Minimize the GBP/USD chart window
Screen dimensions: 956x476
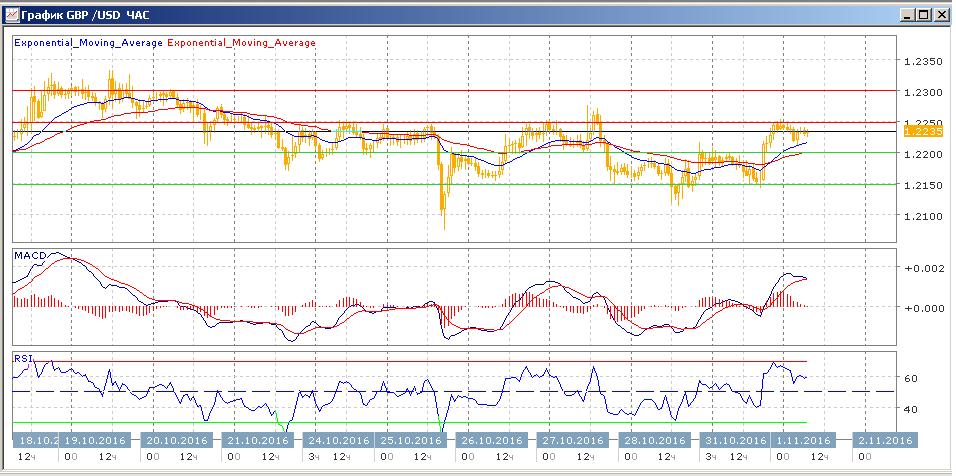coord(906,14)
